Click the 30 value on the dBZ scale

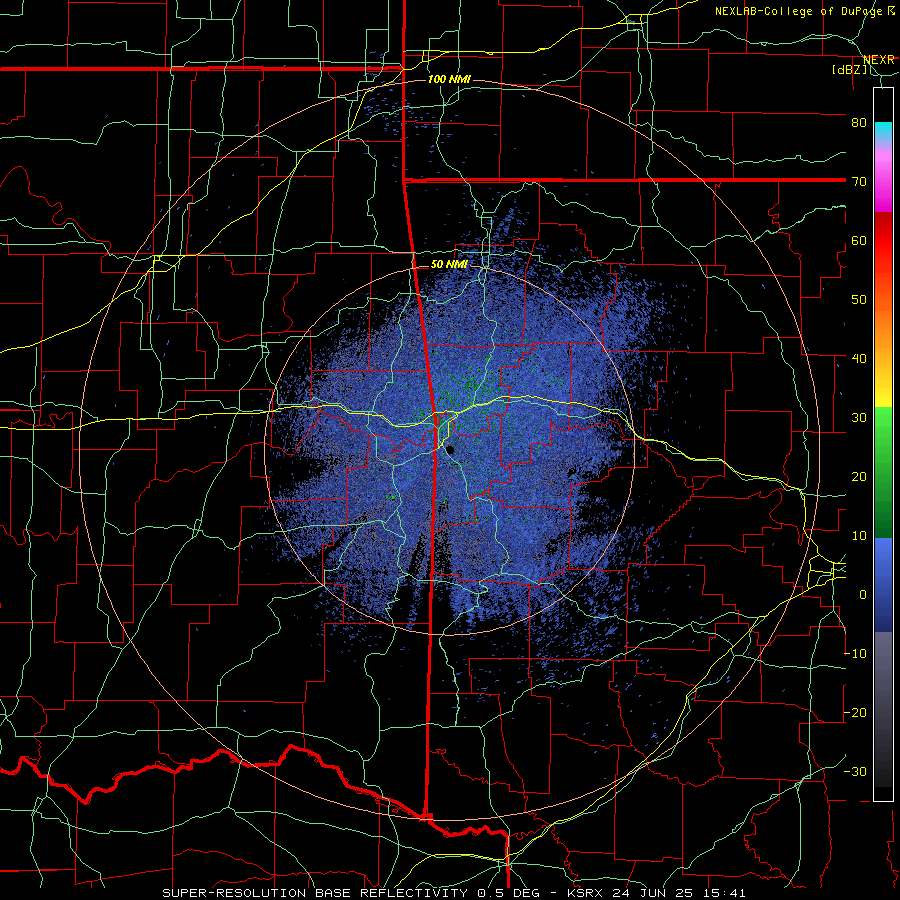859,417
